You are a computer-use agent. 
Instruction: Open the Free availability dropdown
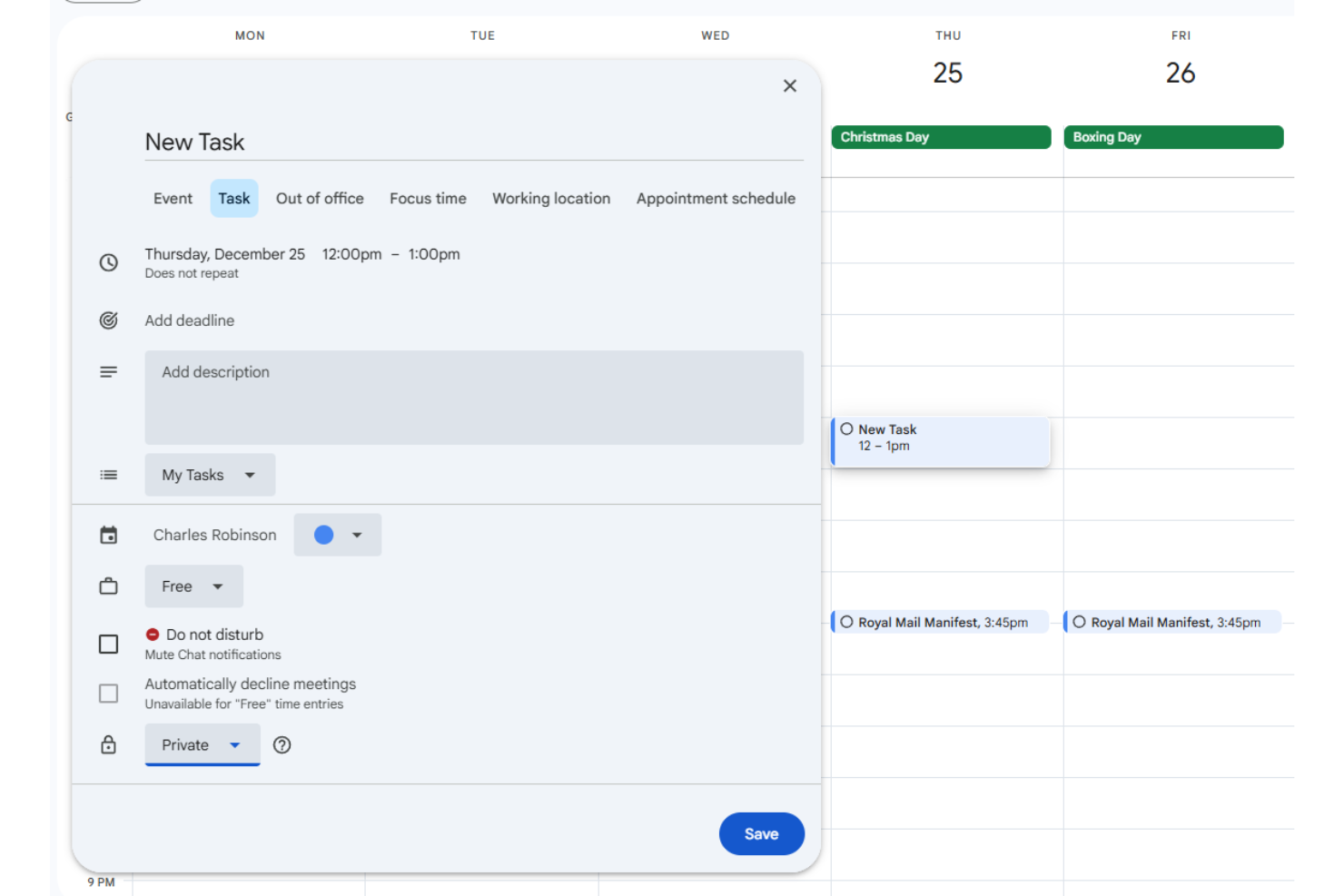point(193,586)
